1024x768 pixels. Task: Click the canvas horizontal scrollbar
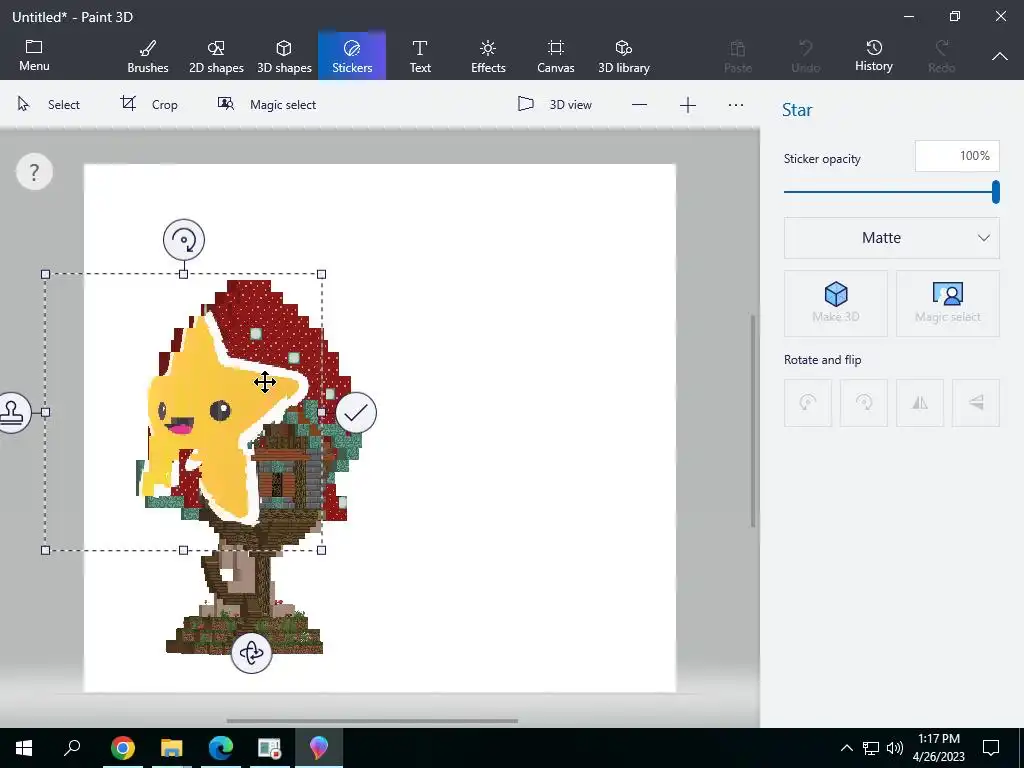click(x=372, y=721)
